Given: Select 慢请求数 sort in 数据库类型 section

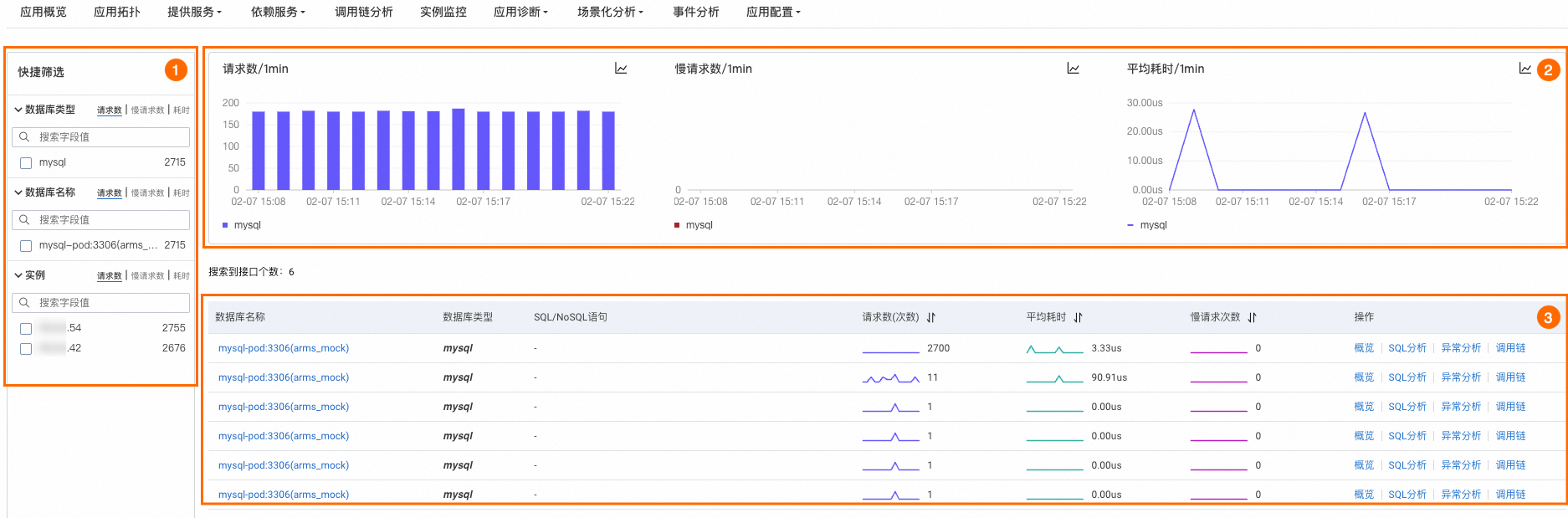Looking at the screenshot, I should pyautogui.click(x=147, y=110).
